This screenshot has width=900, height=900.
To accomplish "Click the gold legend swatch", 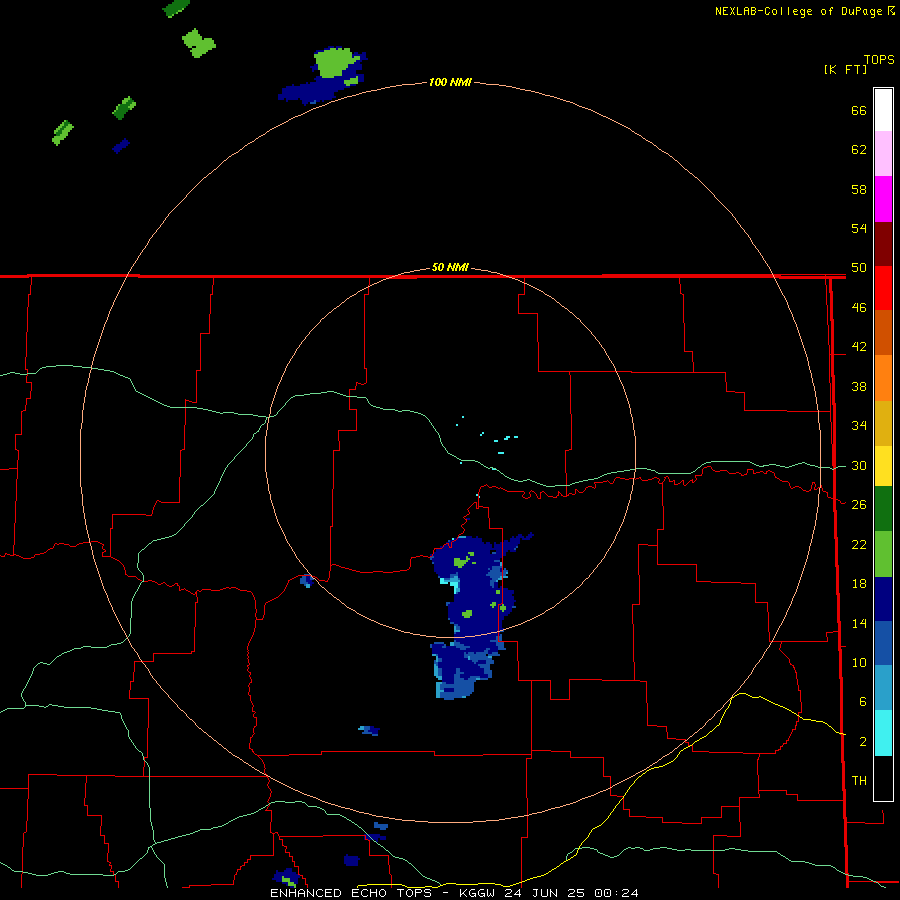I will 883,424.
